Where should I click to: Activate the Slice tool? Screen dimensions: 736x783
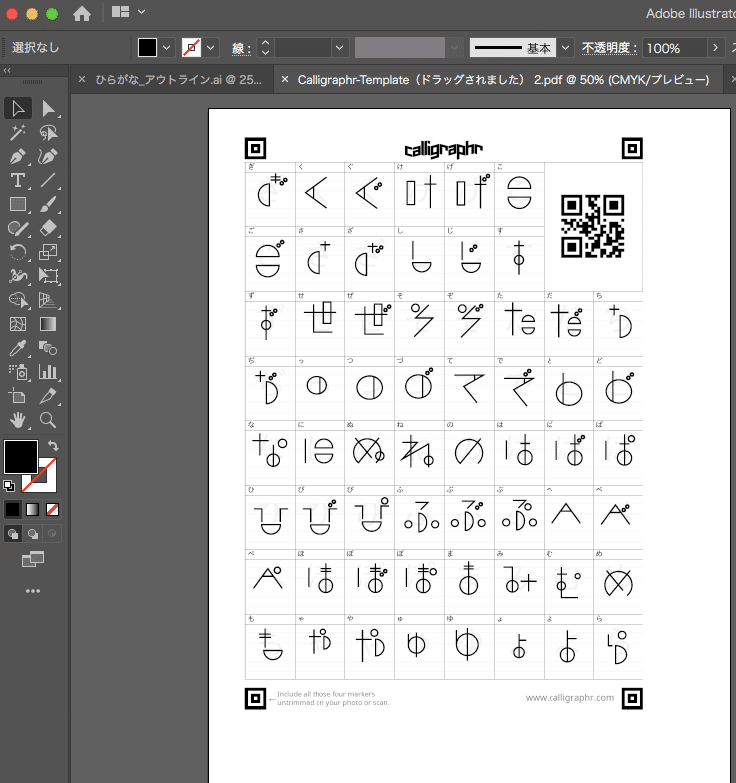click(48, 396)
